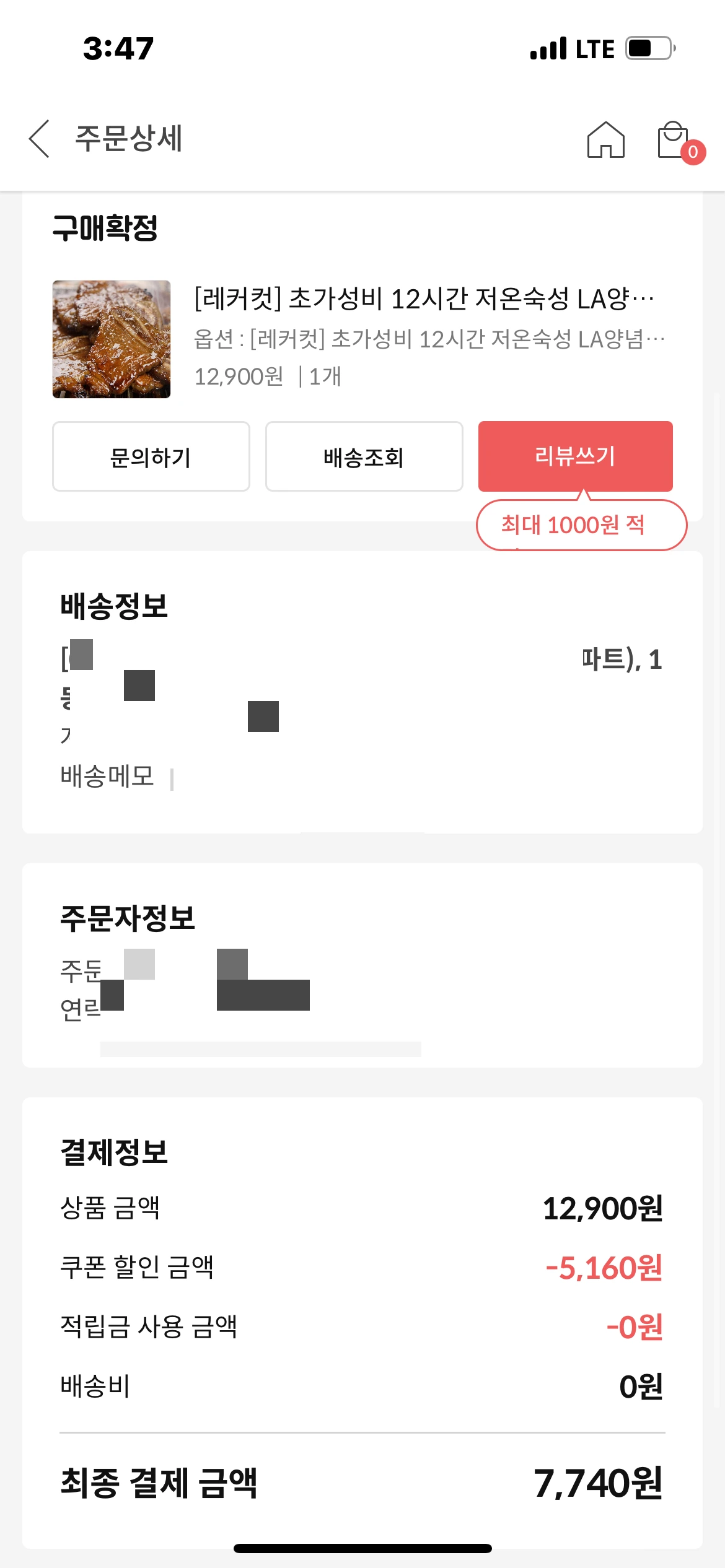Open the LA갈비 product thumbnail

(112, 339)
